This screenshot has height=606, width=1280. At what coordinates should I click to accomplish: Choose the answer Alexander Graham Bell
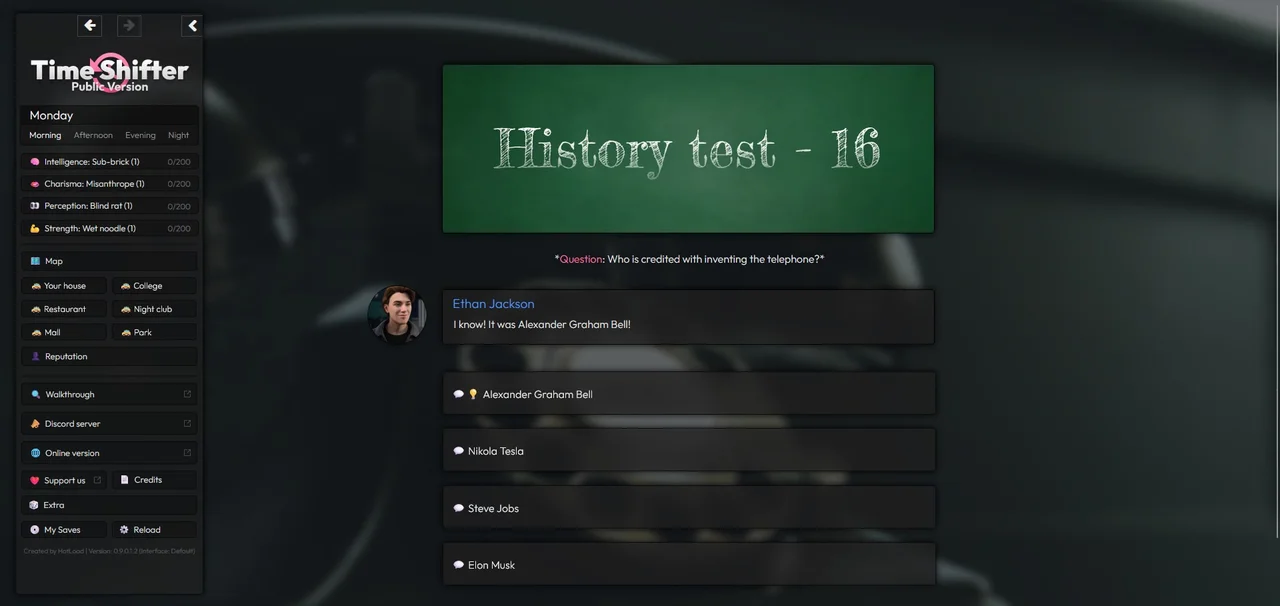click(689, 394)
